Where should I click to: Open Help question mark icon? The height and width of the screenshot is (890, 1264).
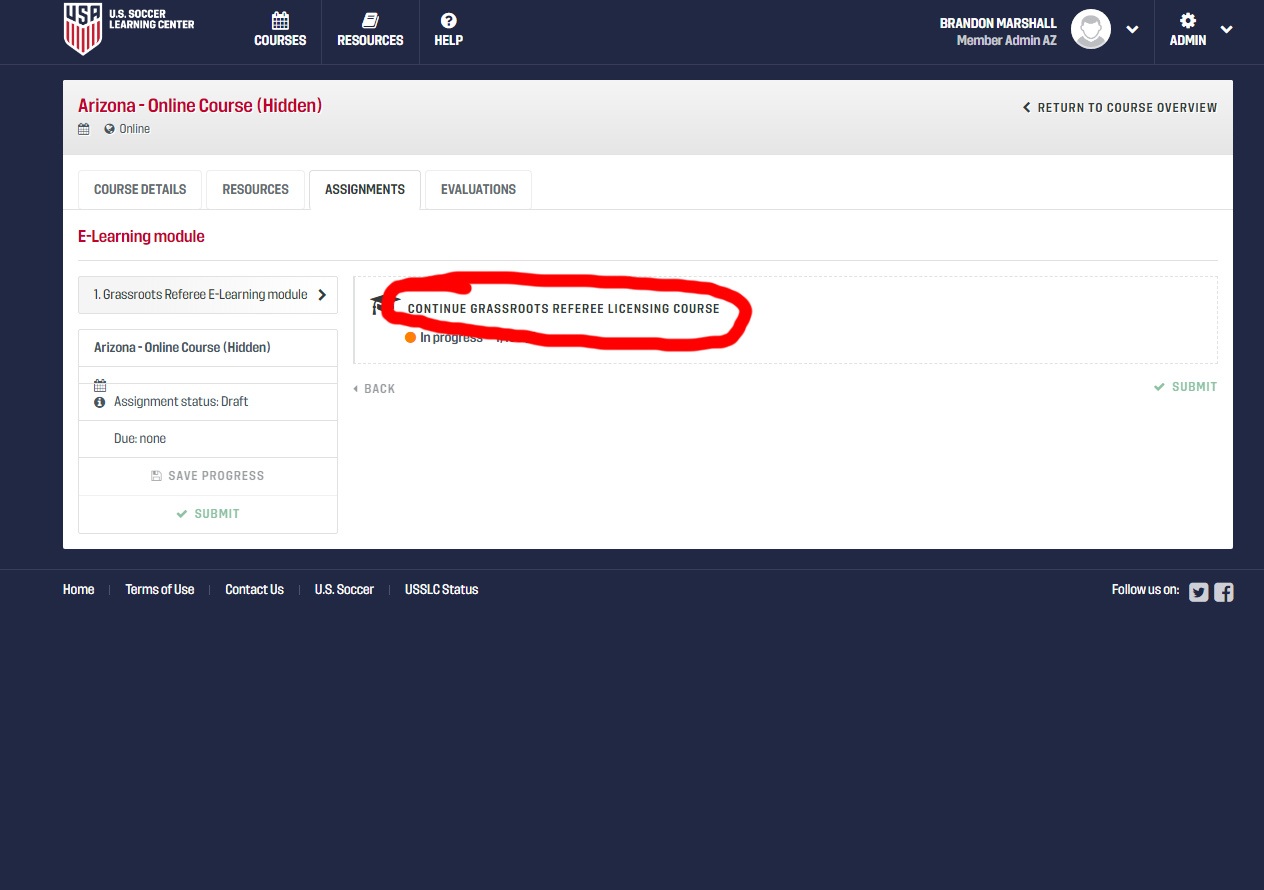448,21
